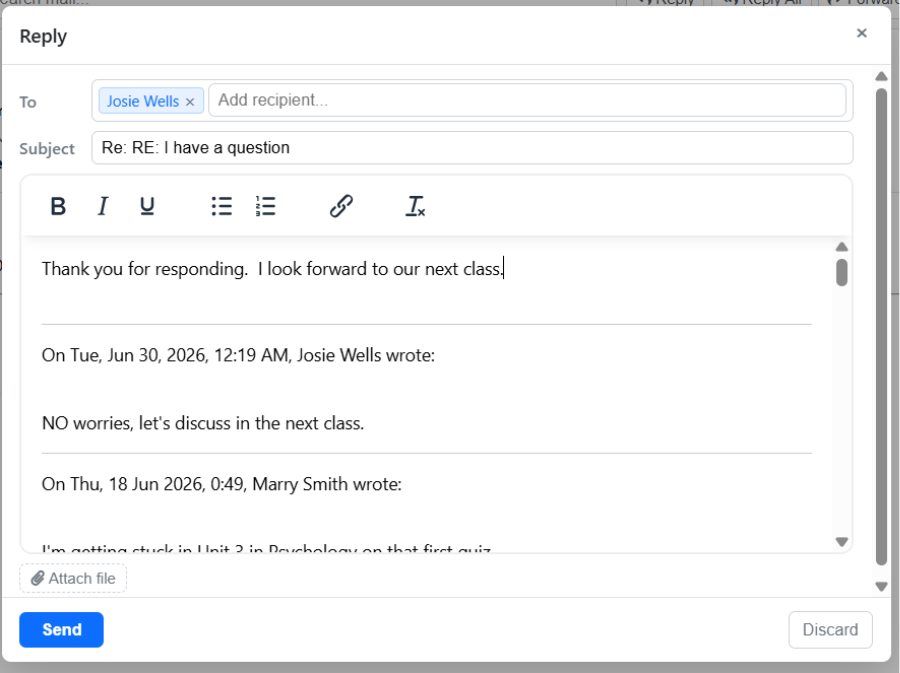Screen dimensions: 900x673
Task: Click the message body scrollbar thumb
Action: coord(842,272)
